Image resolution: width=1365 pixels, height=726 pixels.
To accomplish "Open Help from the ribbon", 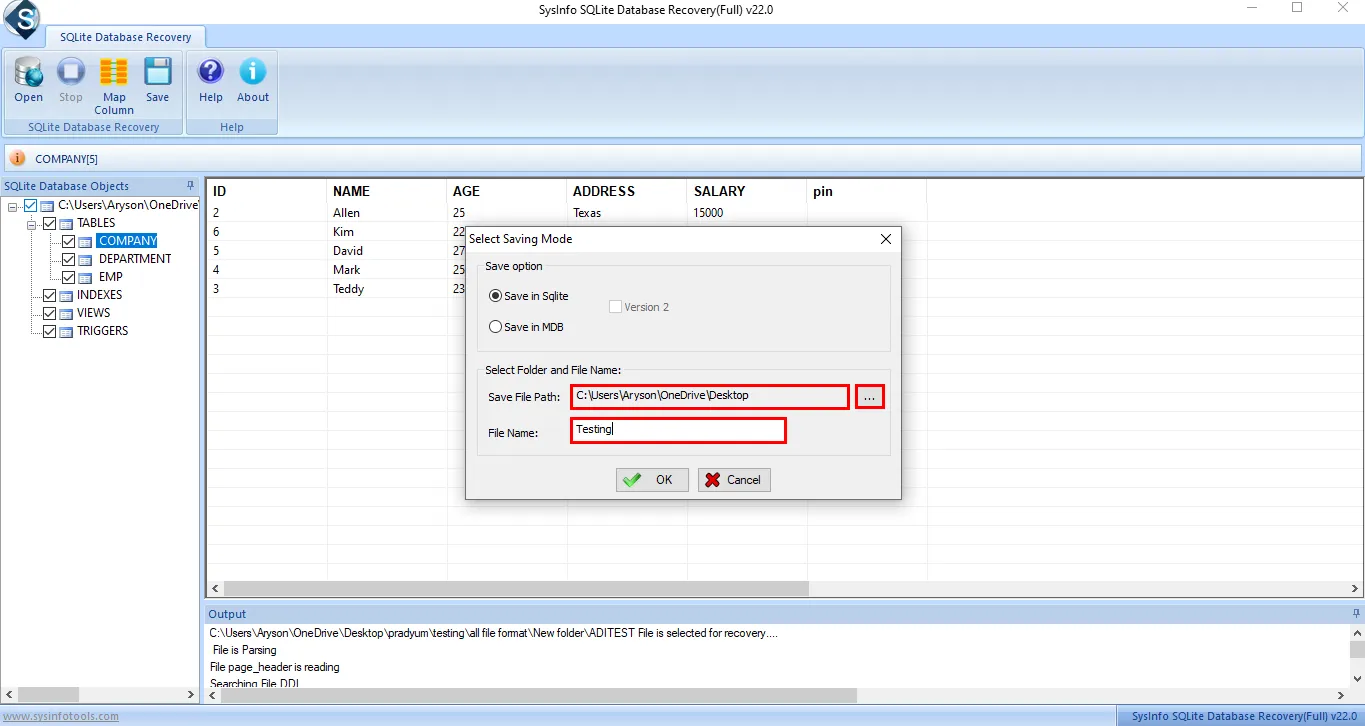I will 211,80.
